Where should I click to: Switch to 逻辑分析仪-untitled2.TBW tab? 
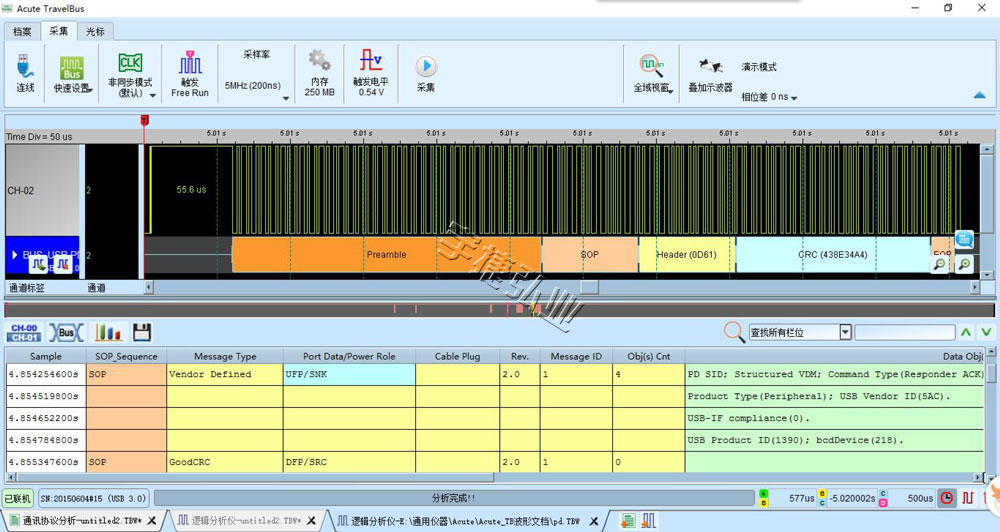coord(246,521)
